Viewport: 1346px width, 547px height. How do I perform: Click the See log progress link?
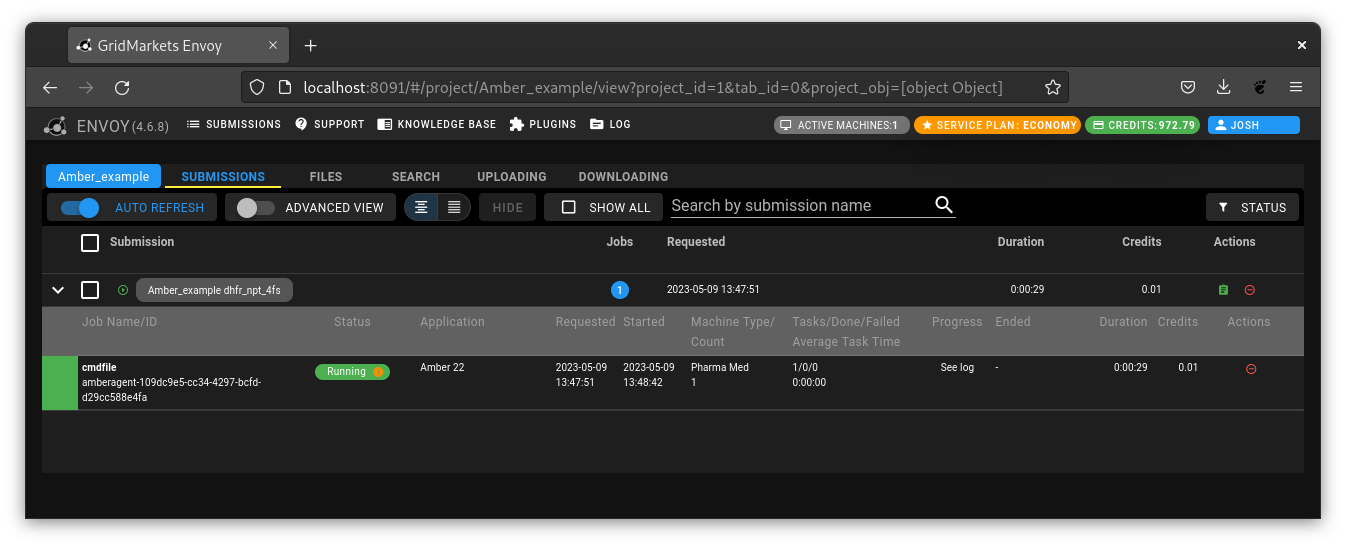[x=957, y=368]
